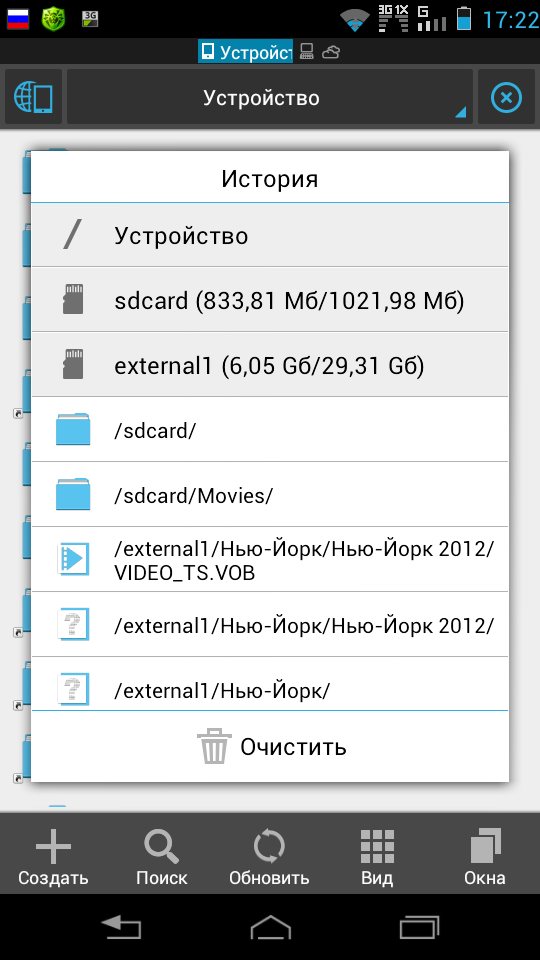The image size is (540, 960).
Task: Clear history with Очистить trash button
Action: pos(270,746)
